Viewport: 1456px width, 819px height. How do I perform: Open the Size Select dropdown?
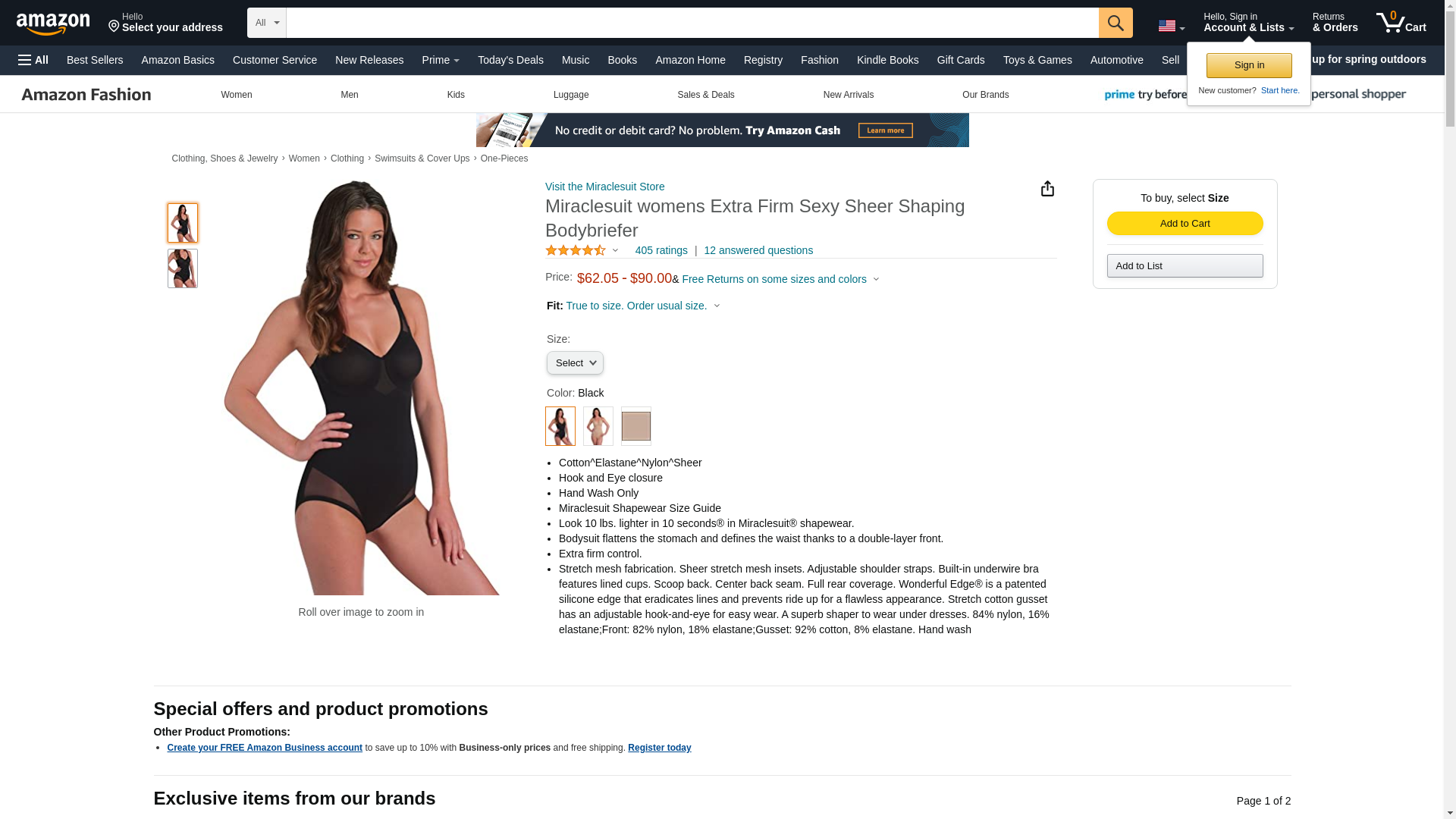[x=575, y=362]
